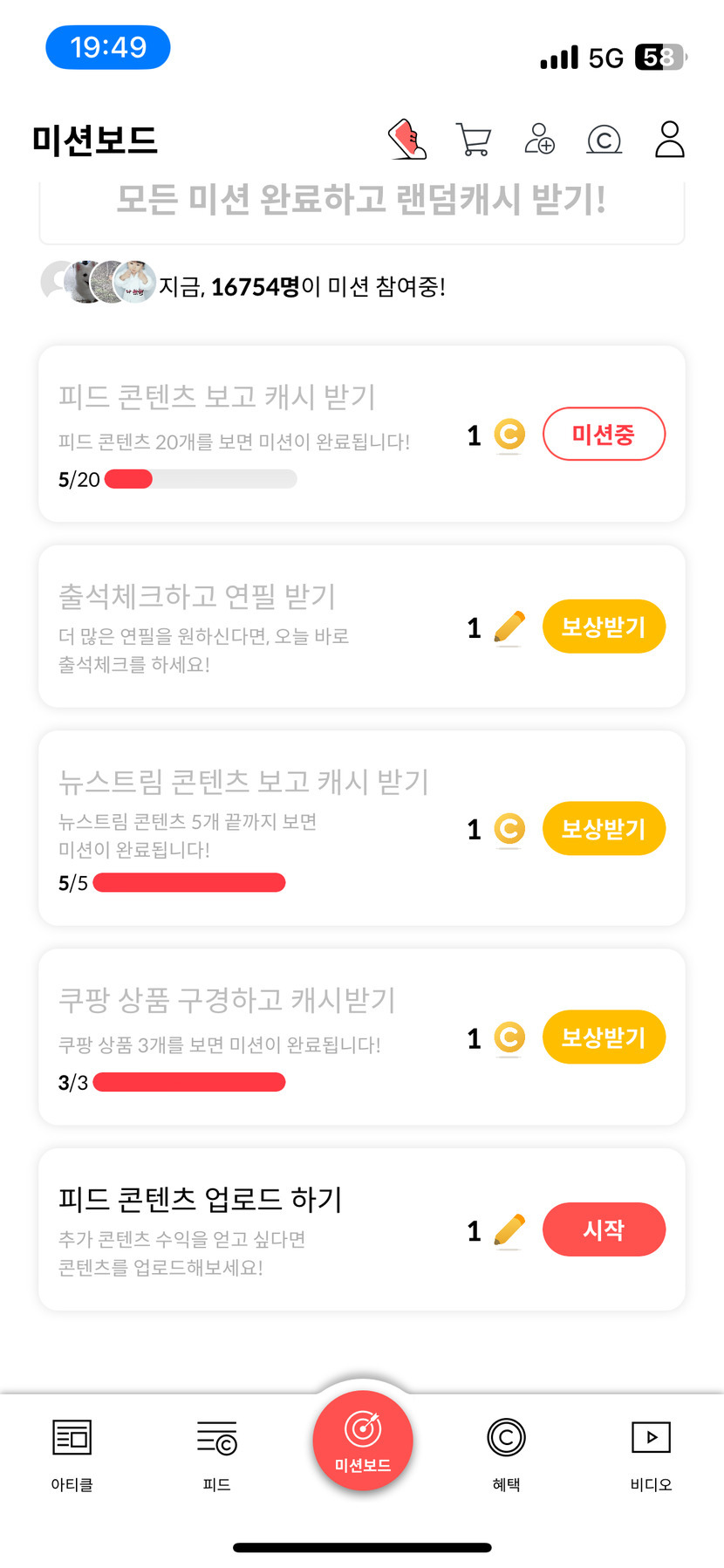Tap the participant avatars thumbnail group

click(99, 282)
